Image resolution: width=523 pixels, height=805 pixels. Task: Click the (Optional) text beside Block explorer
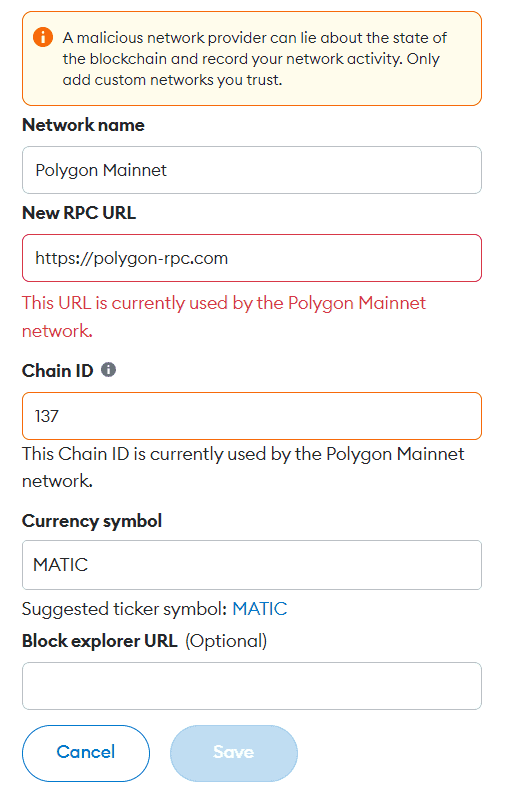(226, 641)
